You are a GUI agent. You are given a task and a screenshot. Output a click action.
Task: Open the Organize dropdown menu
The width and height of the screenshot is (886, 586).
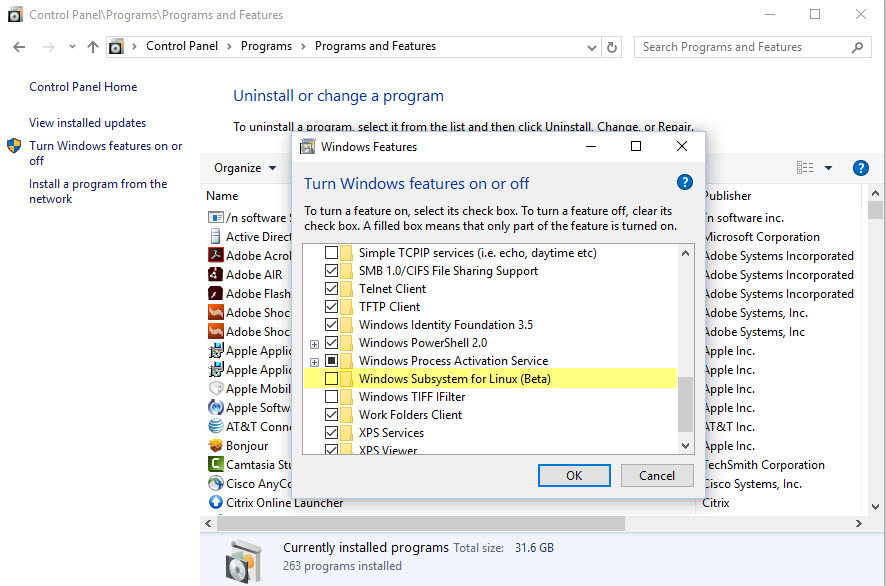click(245, 168)
